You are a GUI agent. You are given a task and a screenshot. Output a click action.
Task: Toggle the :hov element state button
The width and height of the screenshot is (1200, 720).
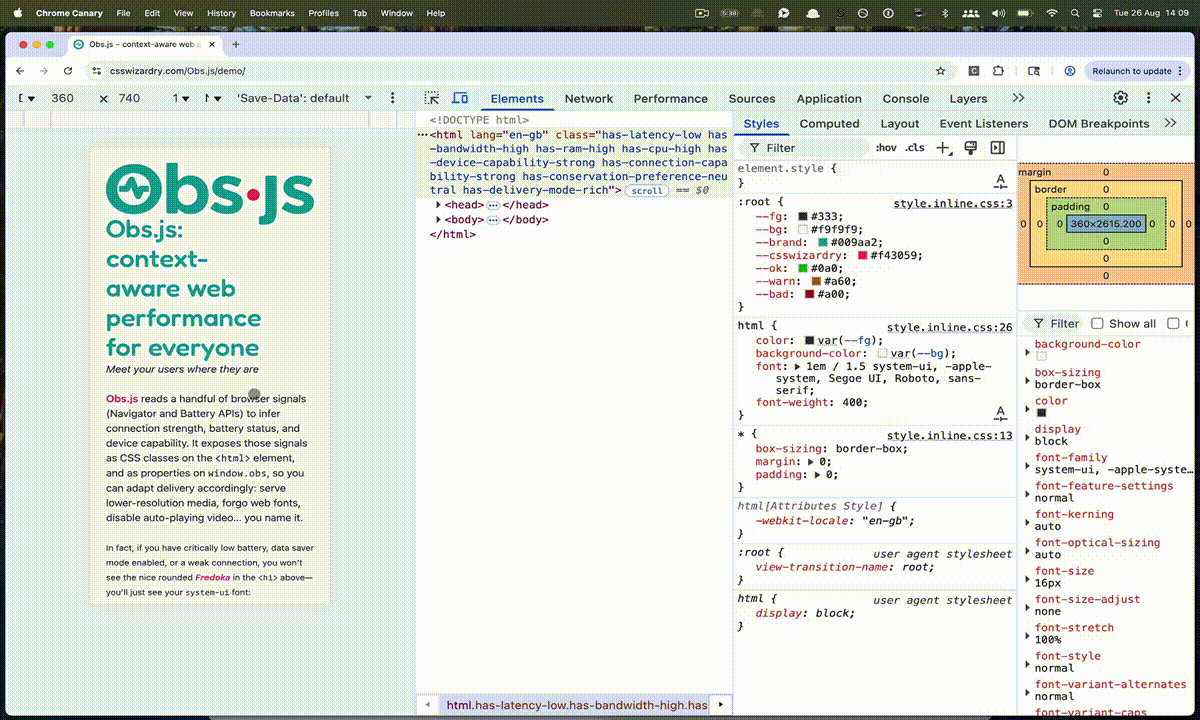coord(886,148)
